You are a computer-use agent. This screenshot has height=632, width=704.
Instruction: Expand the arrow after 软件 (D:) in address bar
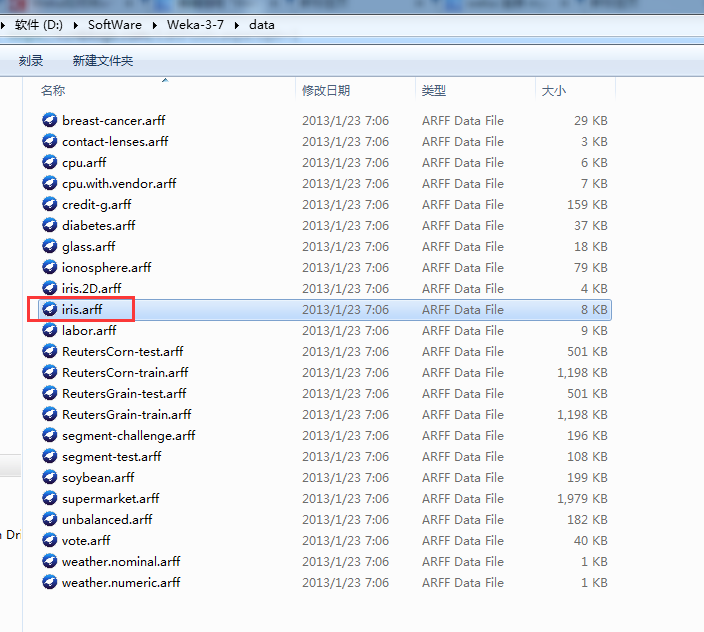pos(75,25)
